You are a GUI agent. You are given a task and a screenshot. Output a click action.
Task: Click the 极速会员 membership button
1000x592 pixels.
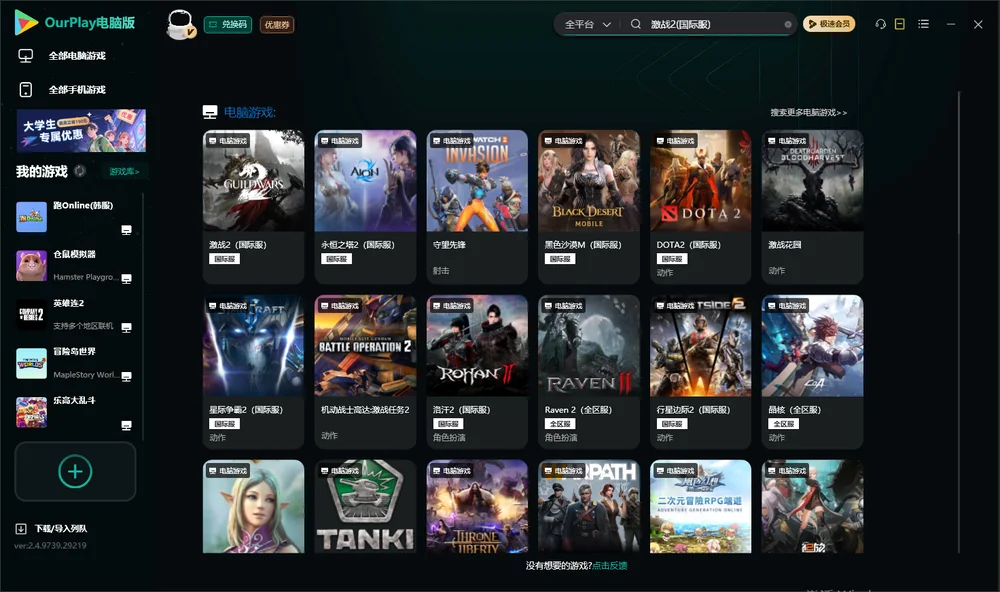point(829,24)
